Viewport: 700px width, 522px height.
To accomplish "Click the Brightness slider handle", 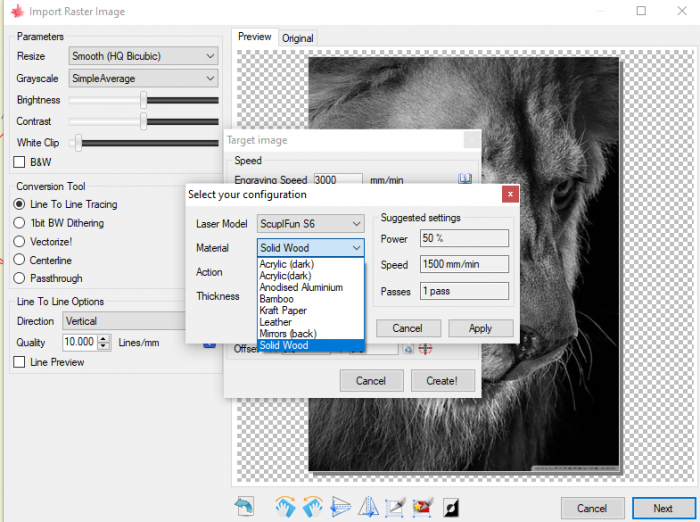I will click(144, 100).
